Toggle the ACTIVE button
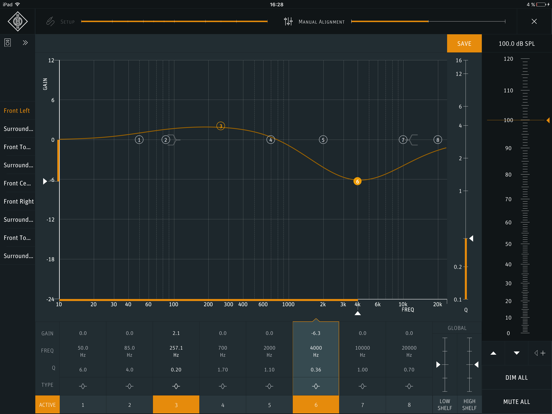 (47, 404)
